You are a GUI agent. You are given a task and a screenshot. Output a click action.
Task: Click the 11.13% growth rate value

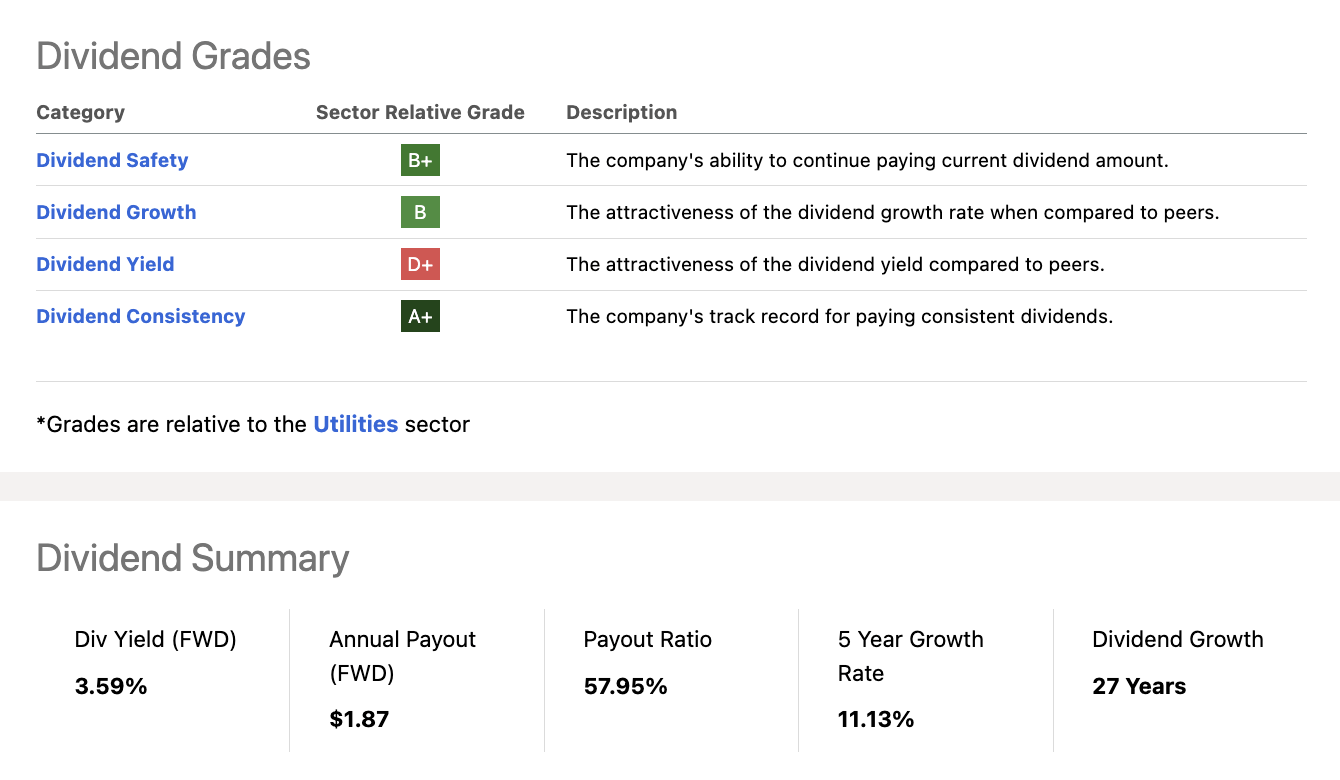tap(875, 719)
